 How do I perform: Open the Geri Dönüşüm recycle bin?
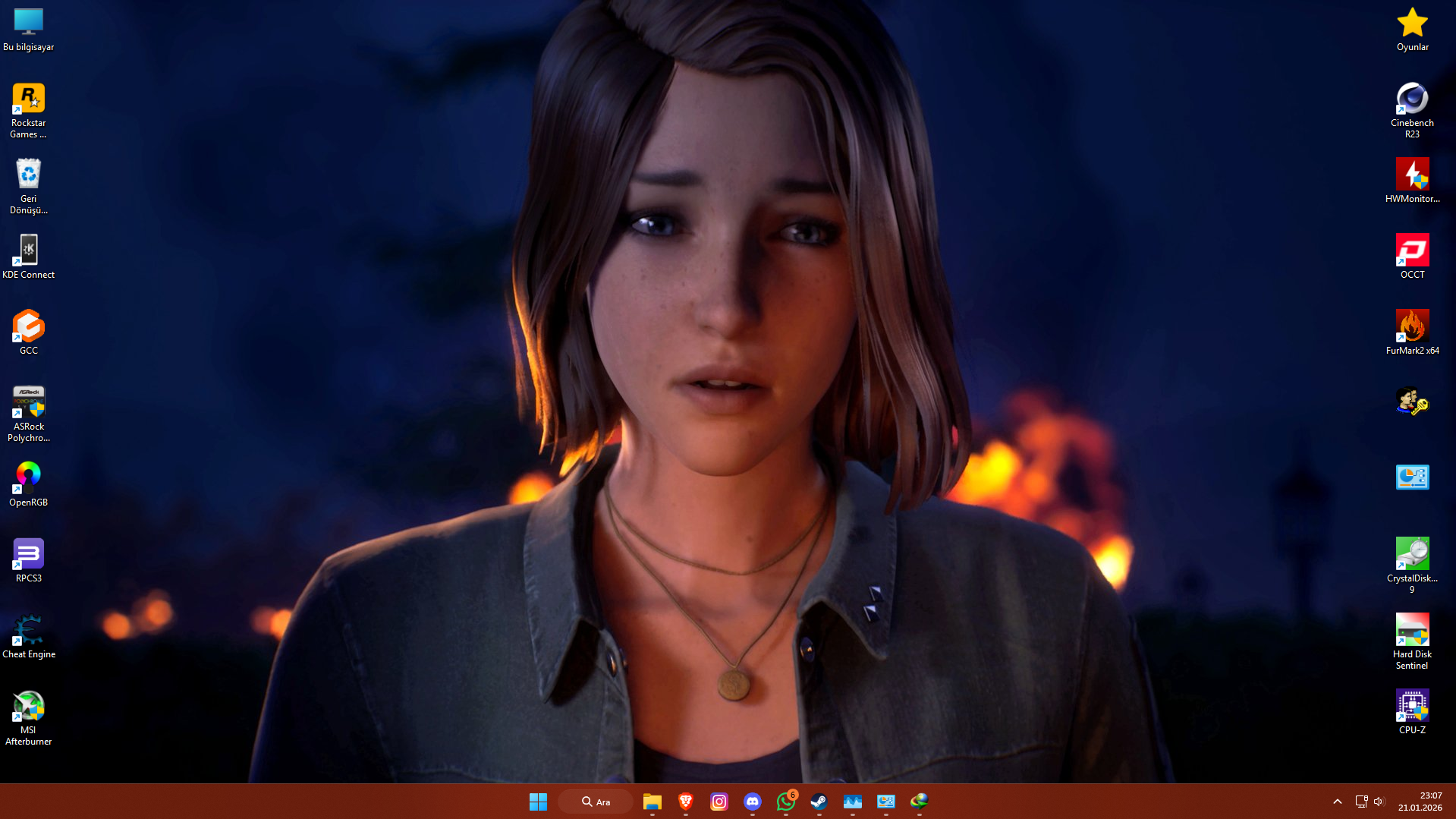click(28, 187)
